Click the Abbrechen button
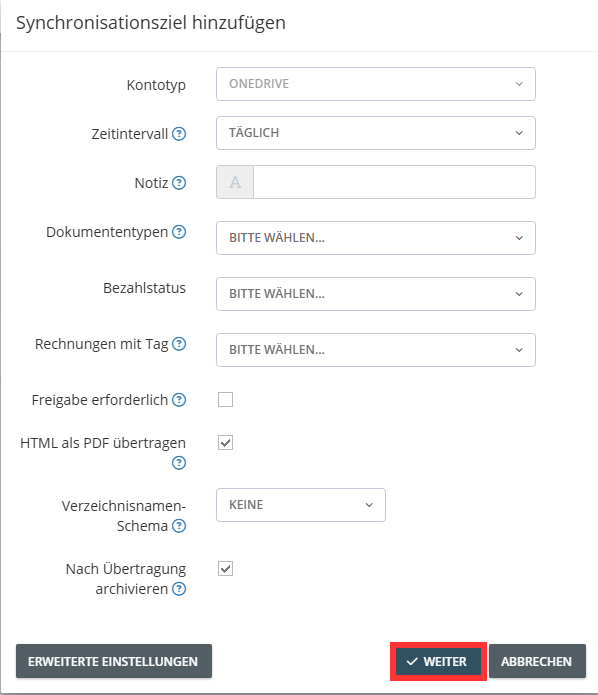The image size is (598, 695). pyautogui.click(x=537, y=661)
